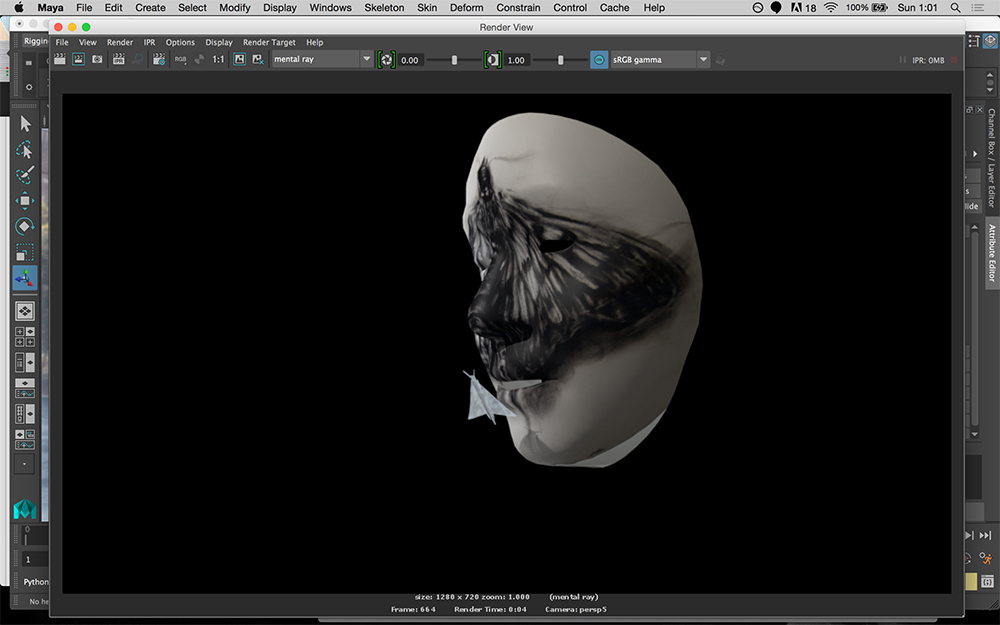Toggle the color management button
1000x625 pixels.
(x=599, y=60)
